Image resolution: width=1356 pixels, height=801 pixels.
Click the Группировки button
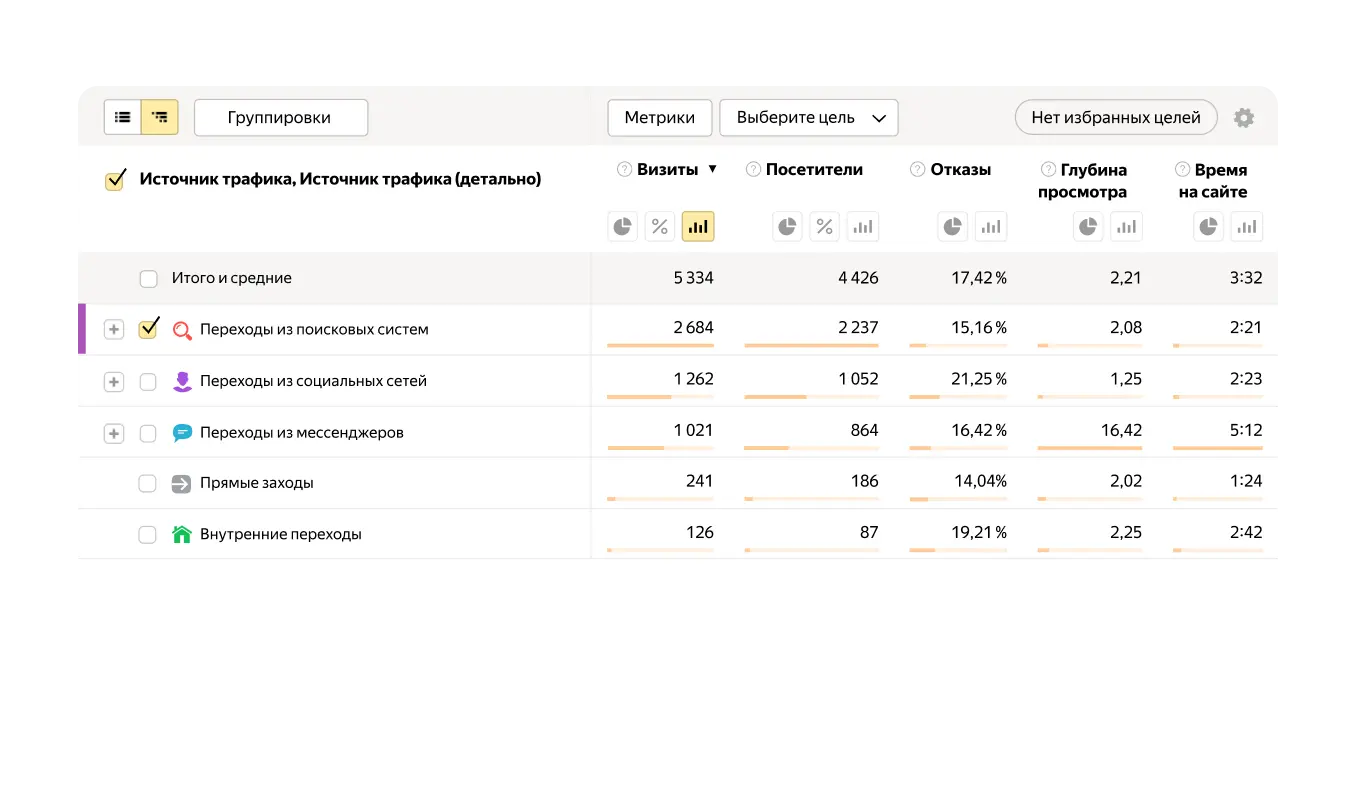(x=281, y=117)
